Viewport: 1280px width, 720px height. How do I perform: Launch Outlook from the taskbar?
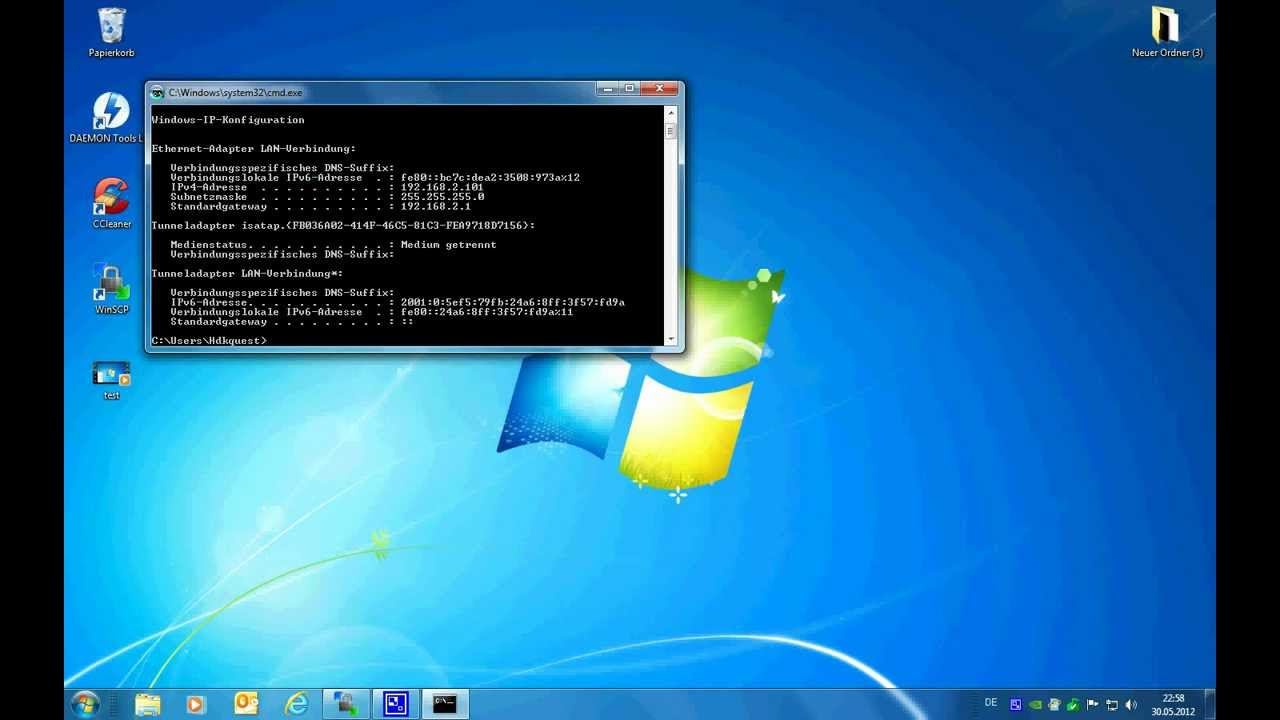coord(246,704)
